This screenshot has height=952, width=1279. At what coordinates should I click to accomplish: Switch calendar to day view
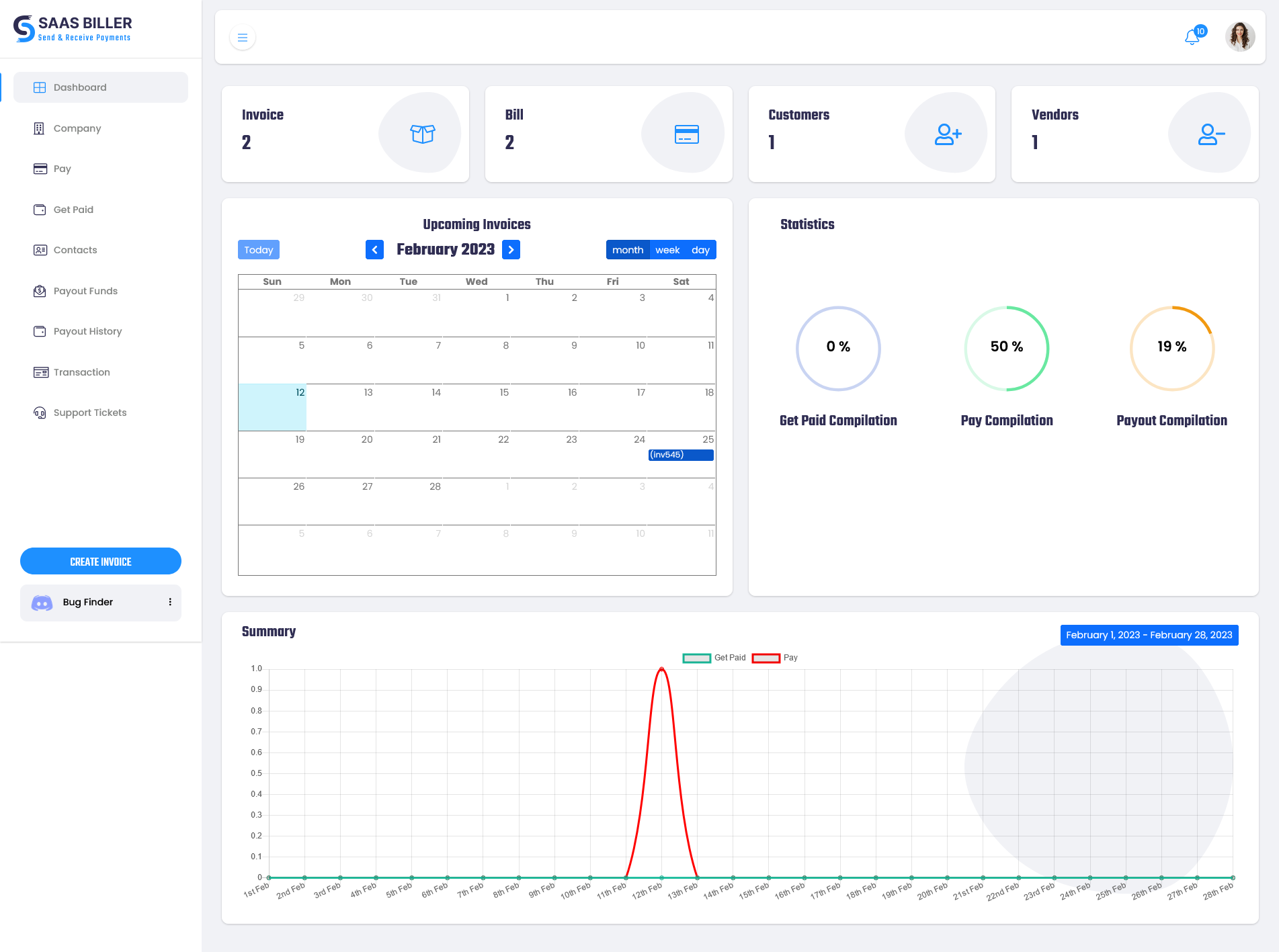coord(700,250)
